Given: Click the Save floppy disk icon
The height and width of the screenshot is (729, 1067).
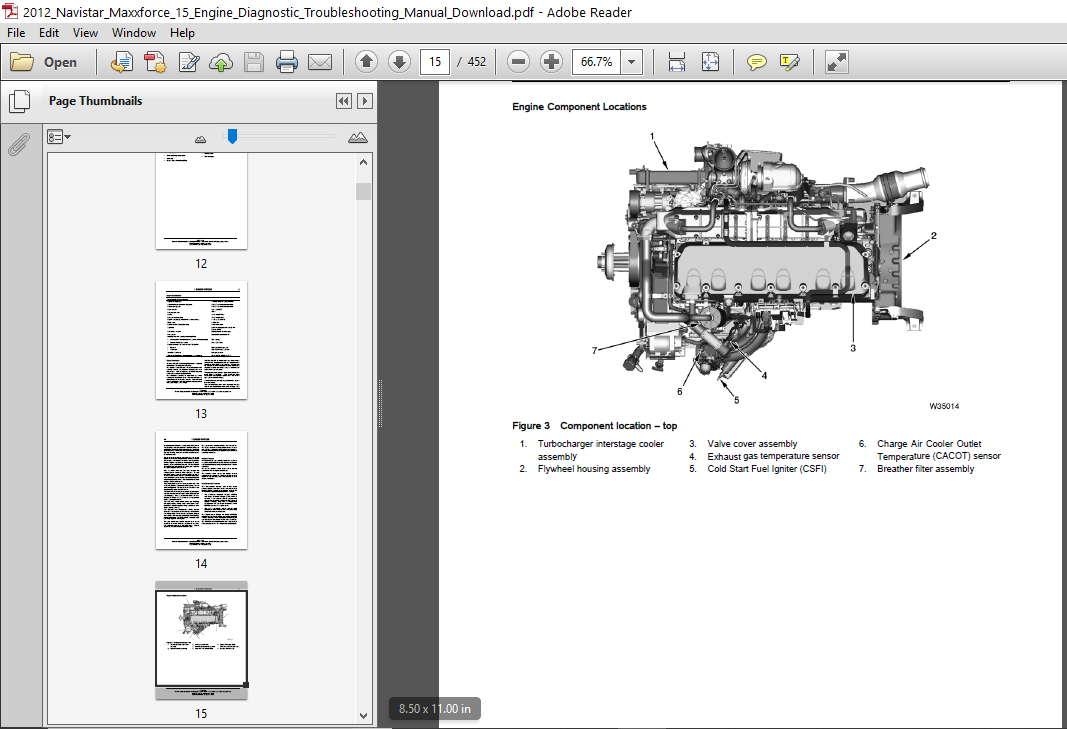Looking at the screenshot, I should (x=254, y=62).
